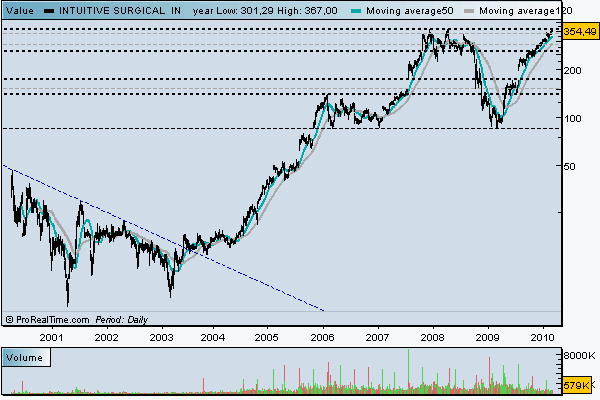
Task: Click the teal Moving average50 legend swatch
Action: pyautogui.click(x=356, y=11)
